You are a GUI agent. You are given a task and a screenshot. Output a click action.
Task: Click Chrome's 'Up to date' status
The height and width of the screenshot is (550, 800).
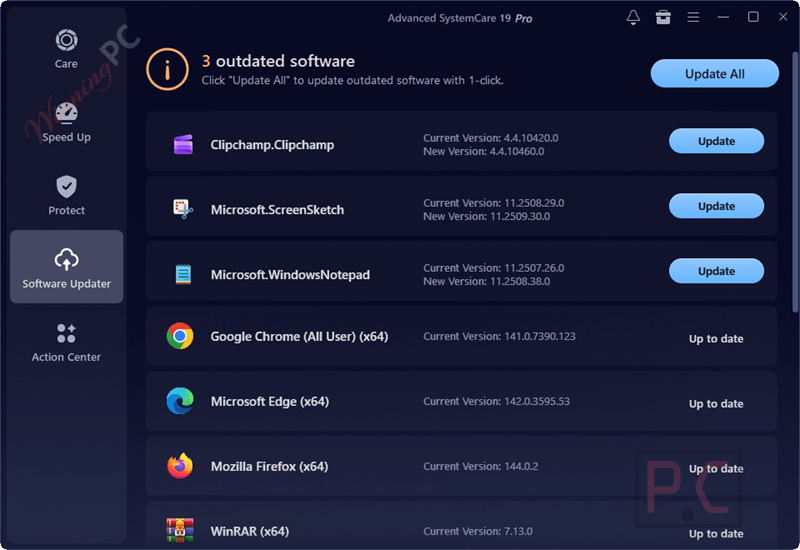pyautogui.click(x=716, y=339)
